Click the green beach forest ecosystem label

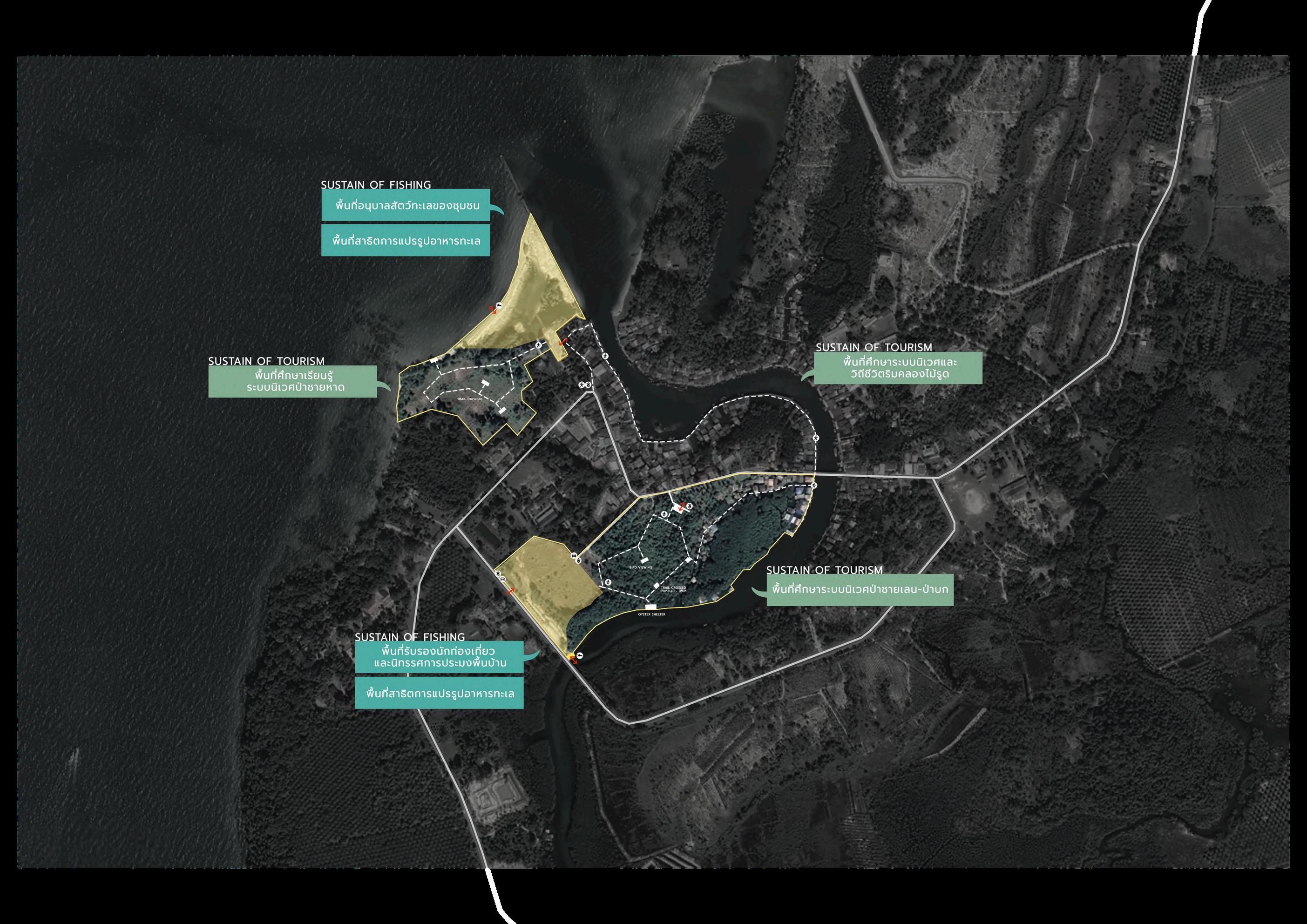pyautogui.click(x=292, y=381)
